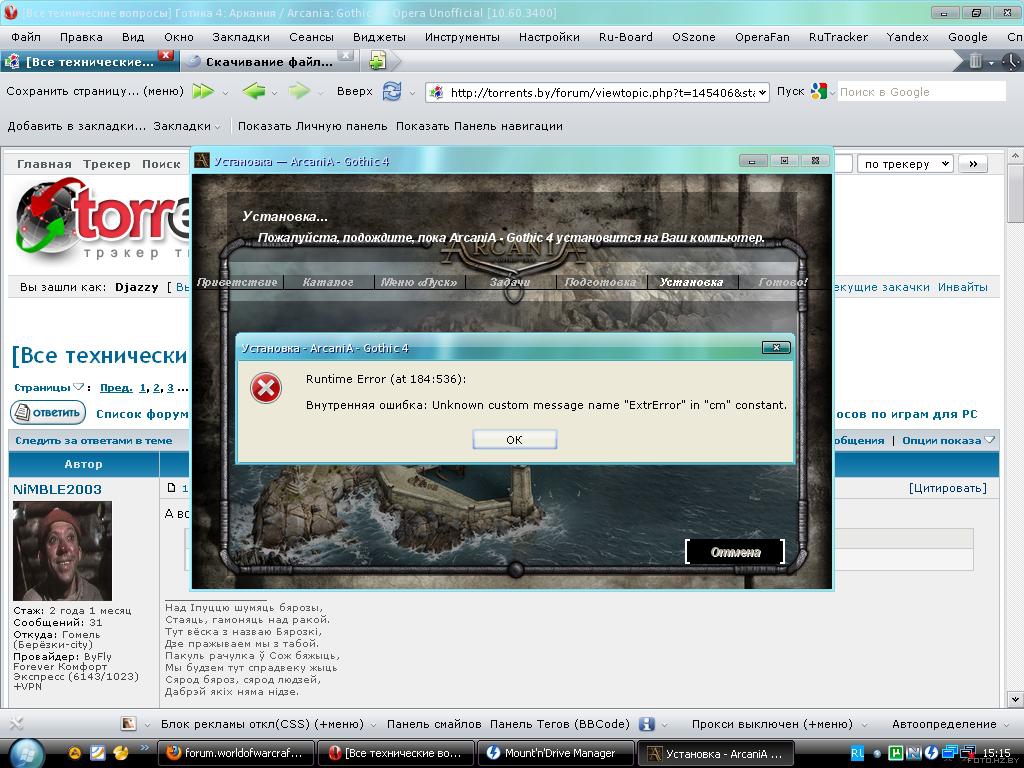Click the Инвайты link
Image resolution: width=1024 pixels, height=768 pixels.
click(963, 287)
